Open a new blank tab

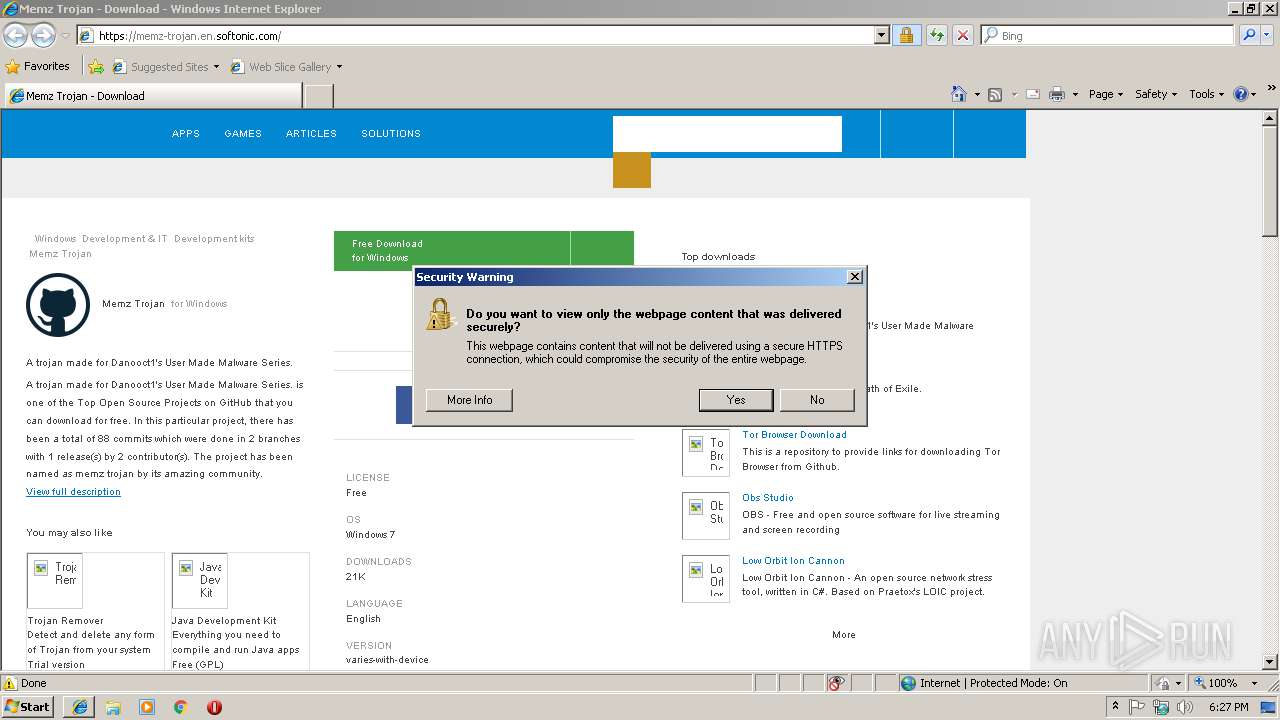tap(318, 96)
